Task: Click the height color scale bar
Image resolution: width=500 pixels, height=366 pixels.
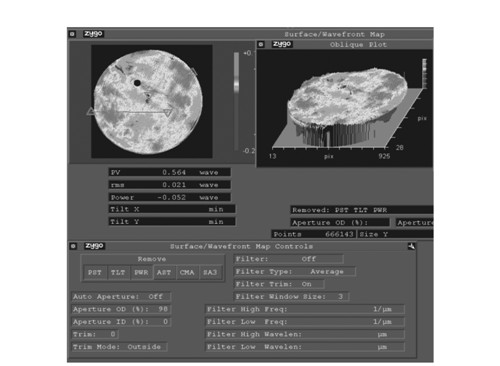Action: (236, 101)
